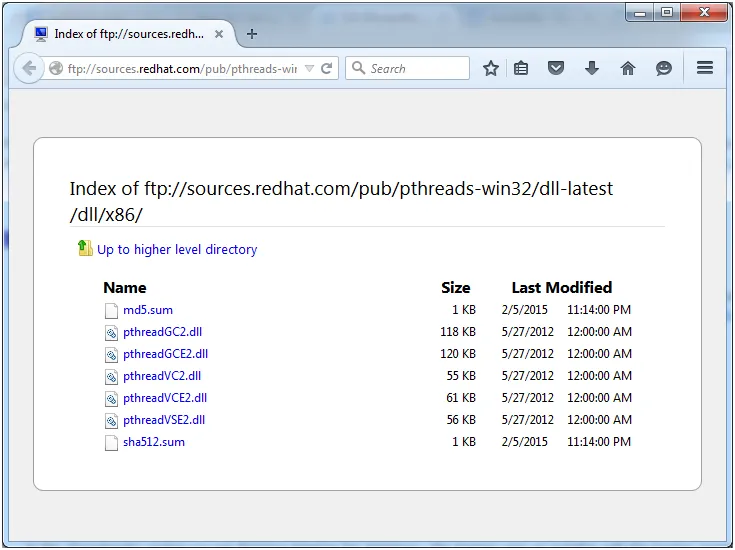Click the sha512.sum file icon

point(111,443)
